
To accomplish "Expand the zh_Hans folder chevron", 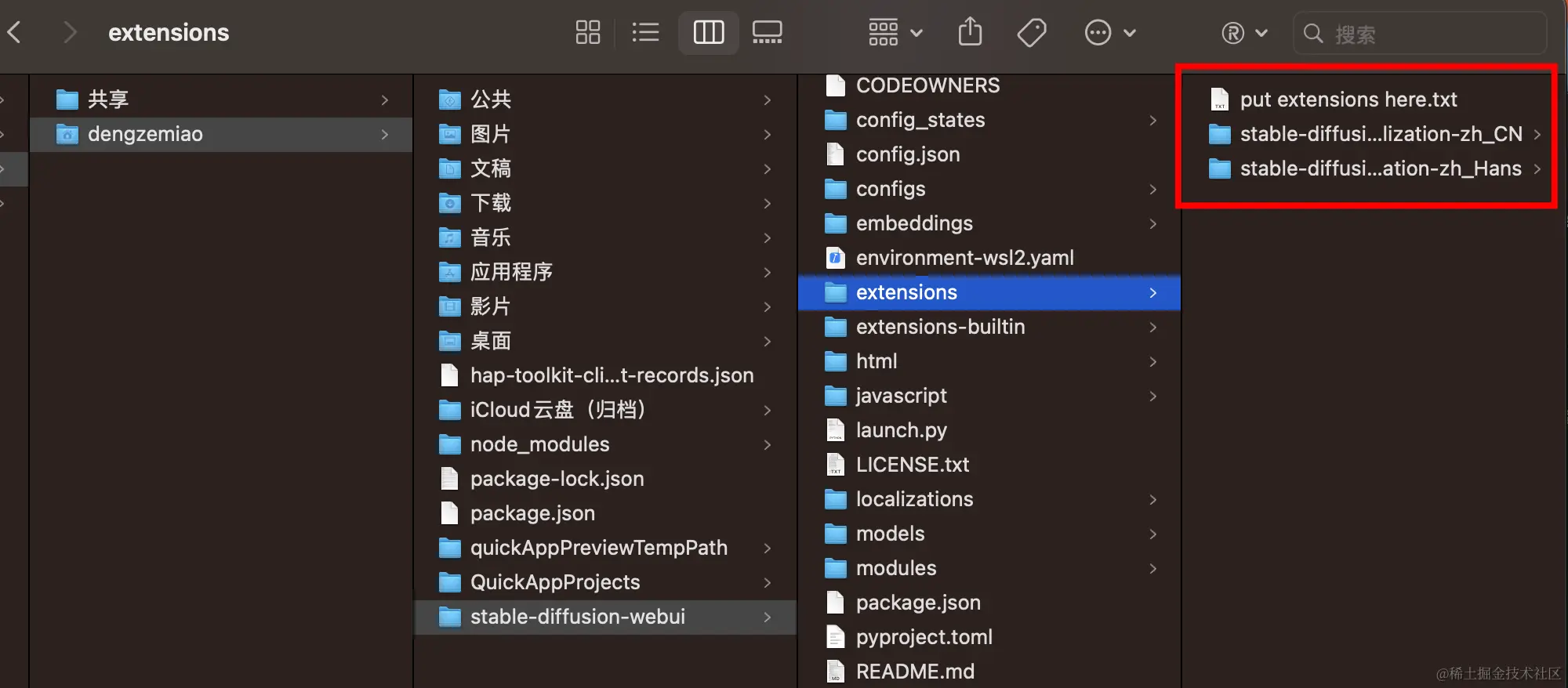I will click(1537, 168).
